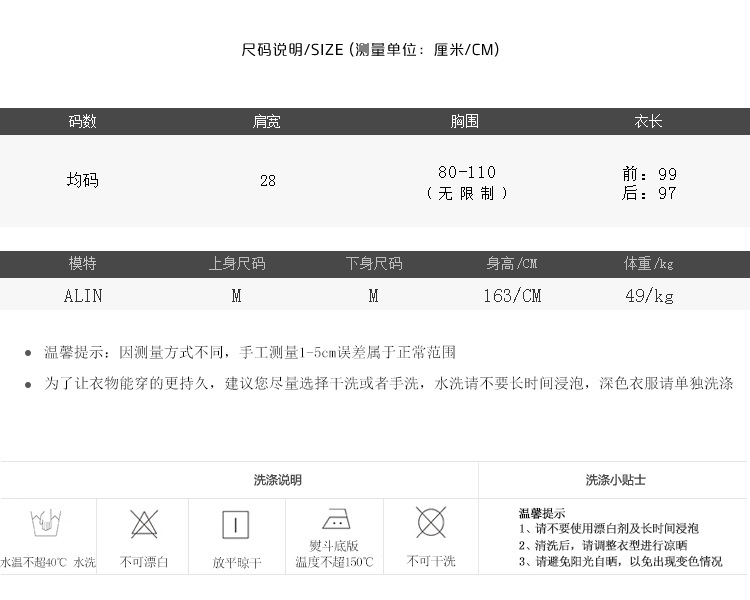Click the iron temperature icon
Viewport: 750px width, 600px height.
pos(334,520)
